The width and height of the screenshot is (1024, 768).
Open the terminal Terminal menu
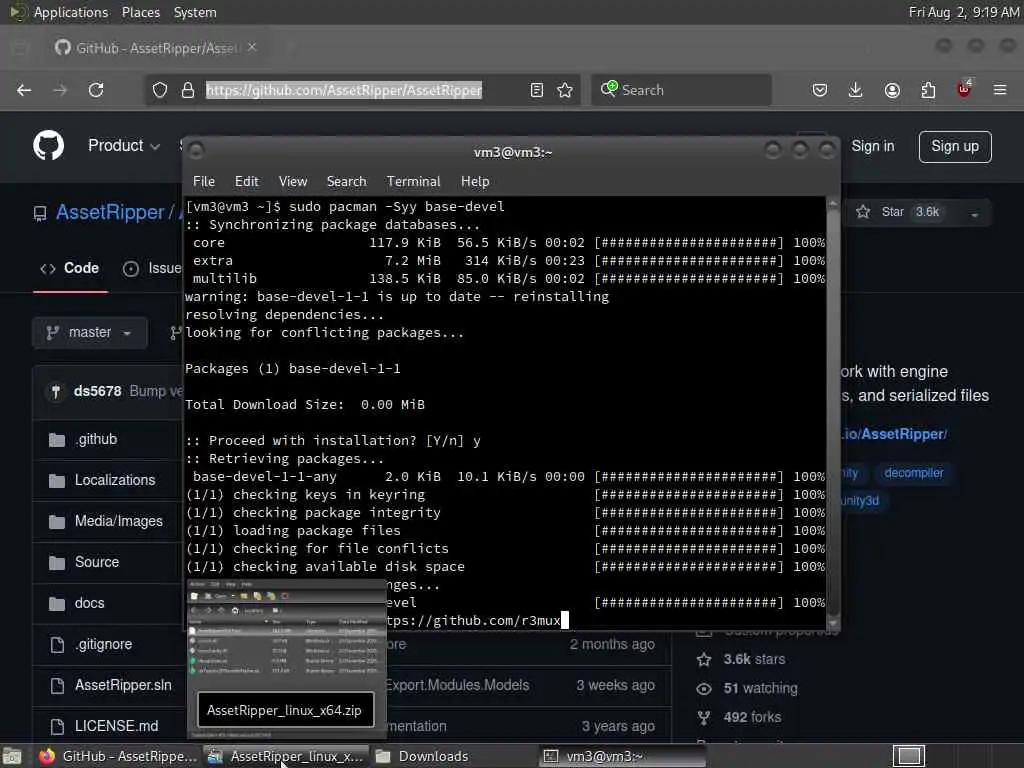pos(413,182)
